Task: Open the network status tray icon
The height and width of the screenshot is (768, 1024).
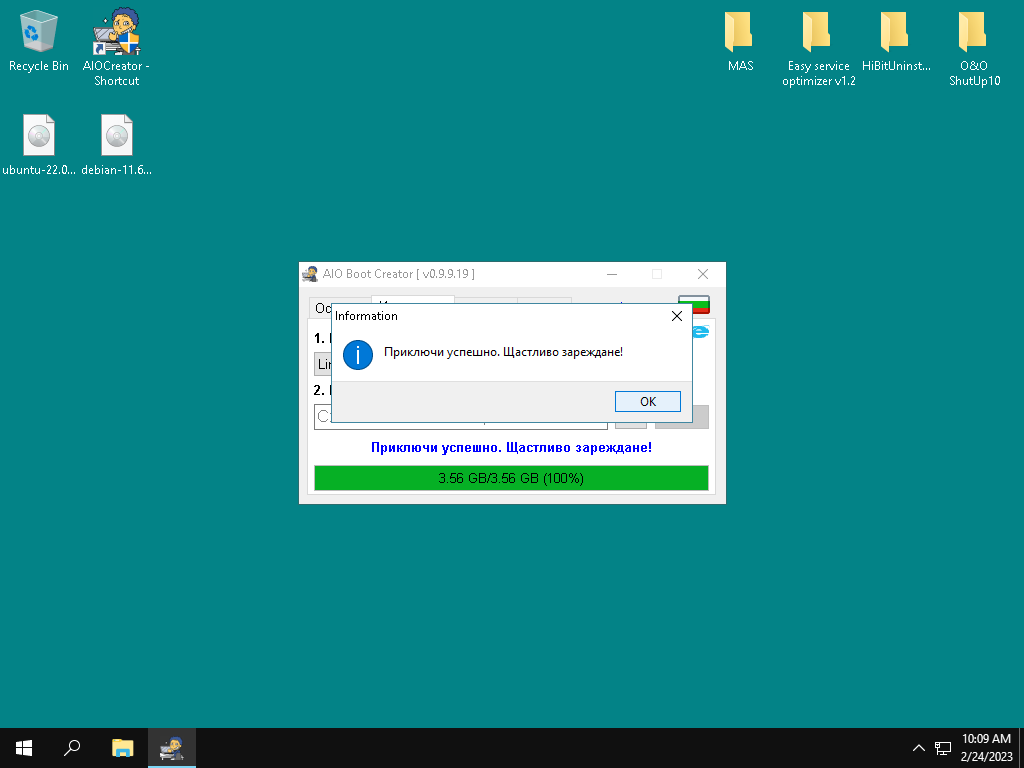Action: (x=942, y=748)
